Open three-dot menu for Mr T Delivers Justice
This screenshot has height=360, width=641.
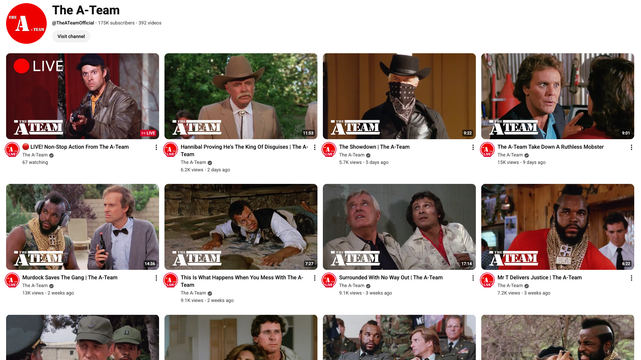point(631,278)
